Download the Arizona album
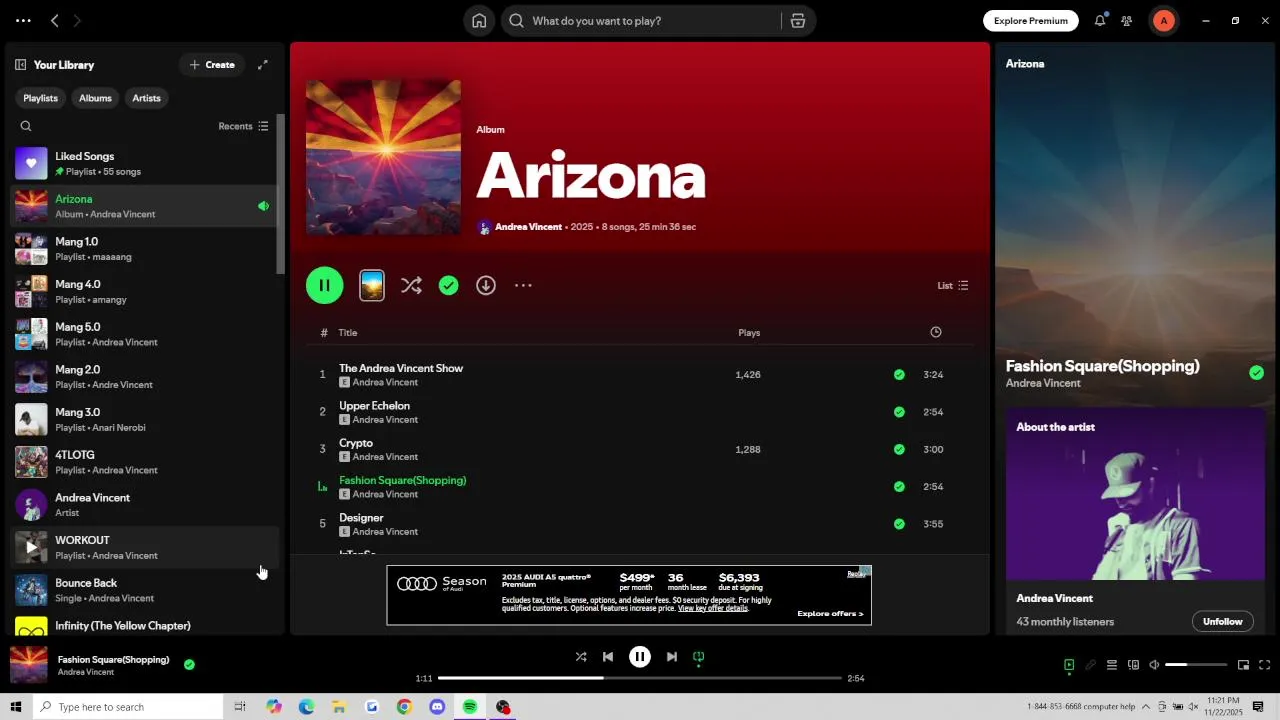The width and height of the screenshot is (1280, 720). coord(486,286)
